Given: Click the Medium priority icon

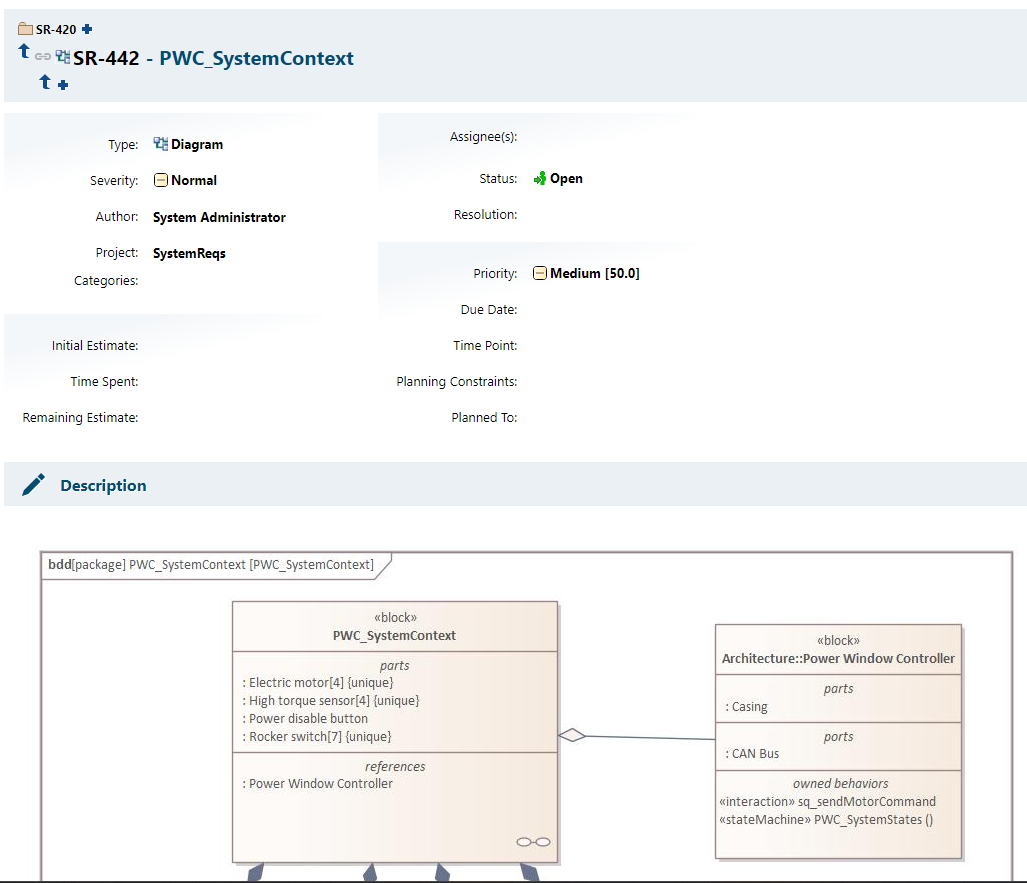Looking at the screenshot, I should click(x=540, y=273).
